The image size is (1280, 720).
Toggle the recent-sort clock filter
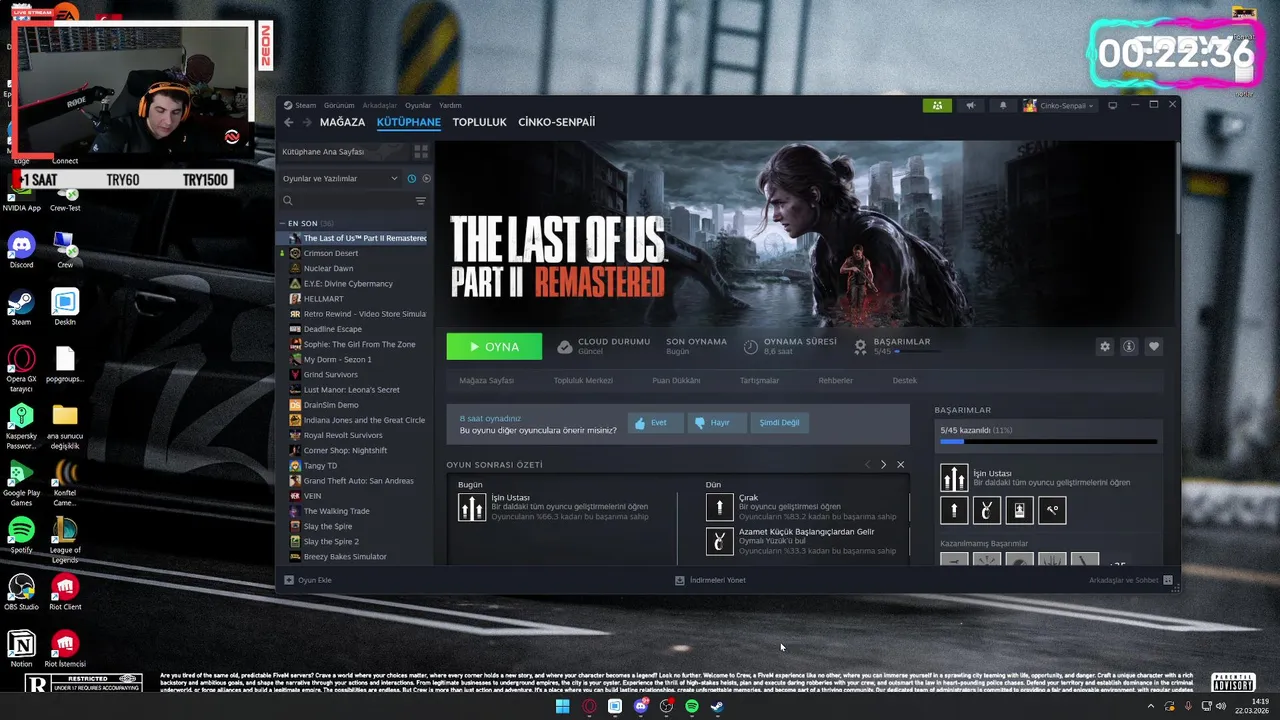pos(411,178)
